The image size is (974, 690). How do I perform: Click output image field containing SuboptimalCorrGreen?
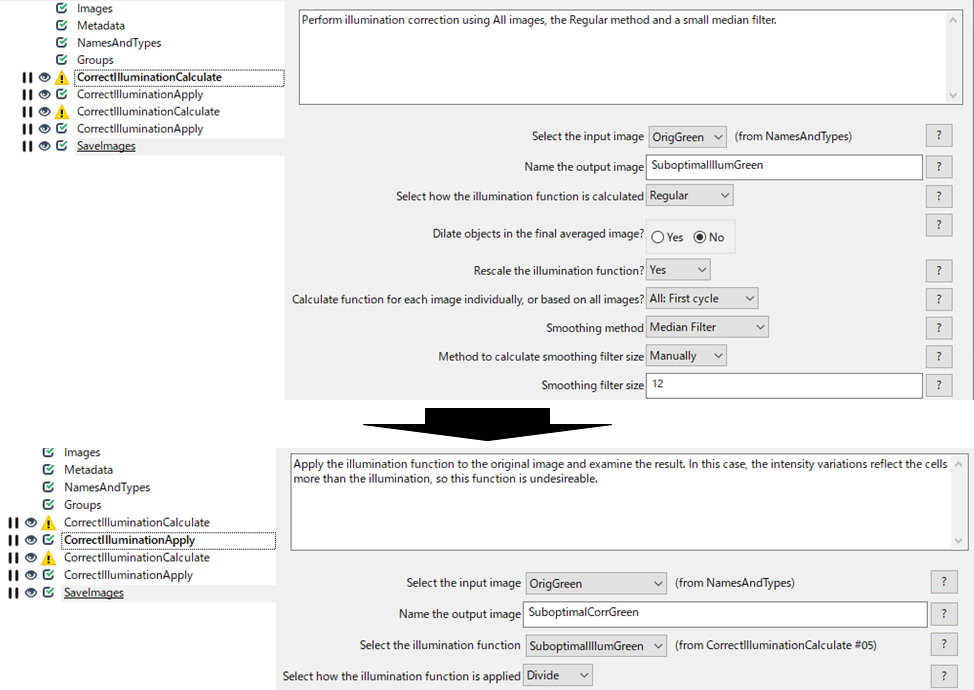tap(725, 614)
